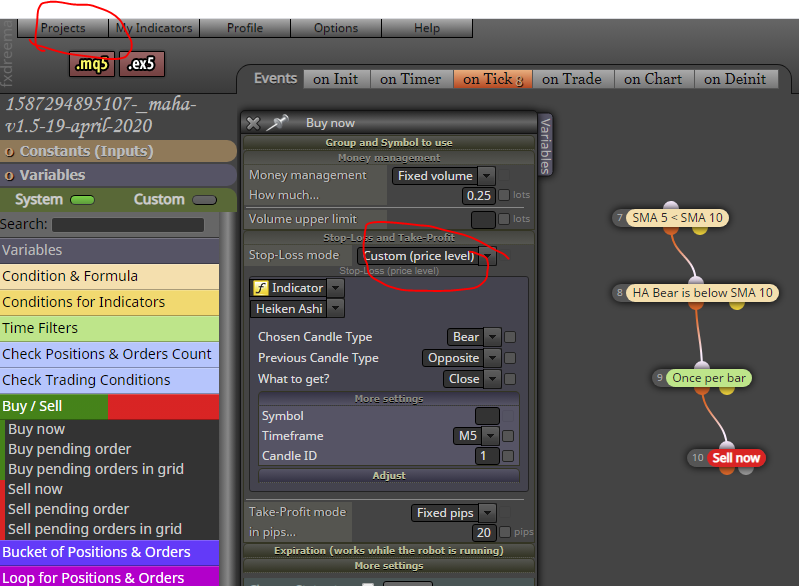Download the .mq5 source file
The height and width of the screenshot is (586, 799).
click(x=92, y=64)
